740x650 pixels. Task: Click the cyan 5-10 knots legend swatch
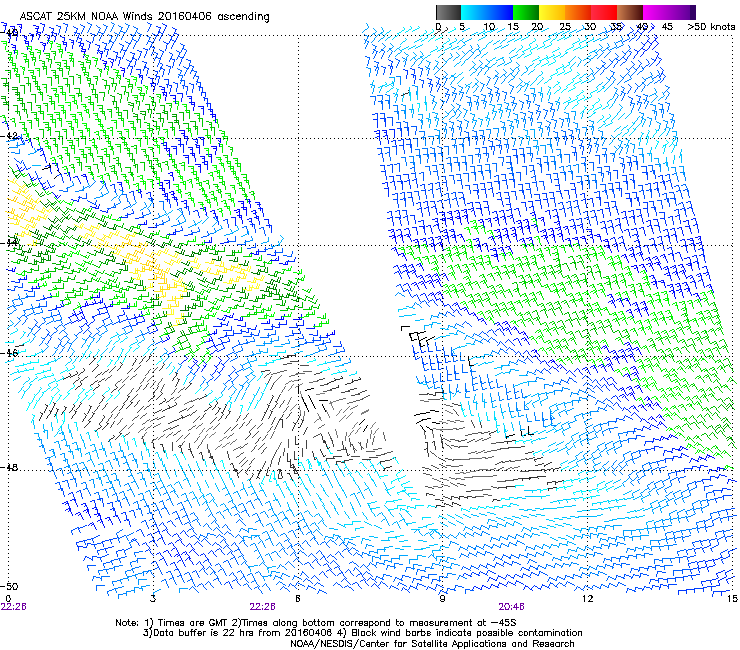(x=474, y=12)
